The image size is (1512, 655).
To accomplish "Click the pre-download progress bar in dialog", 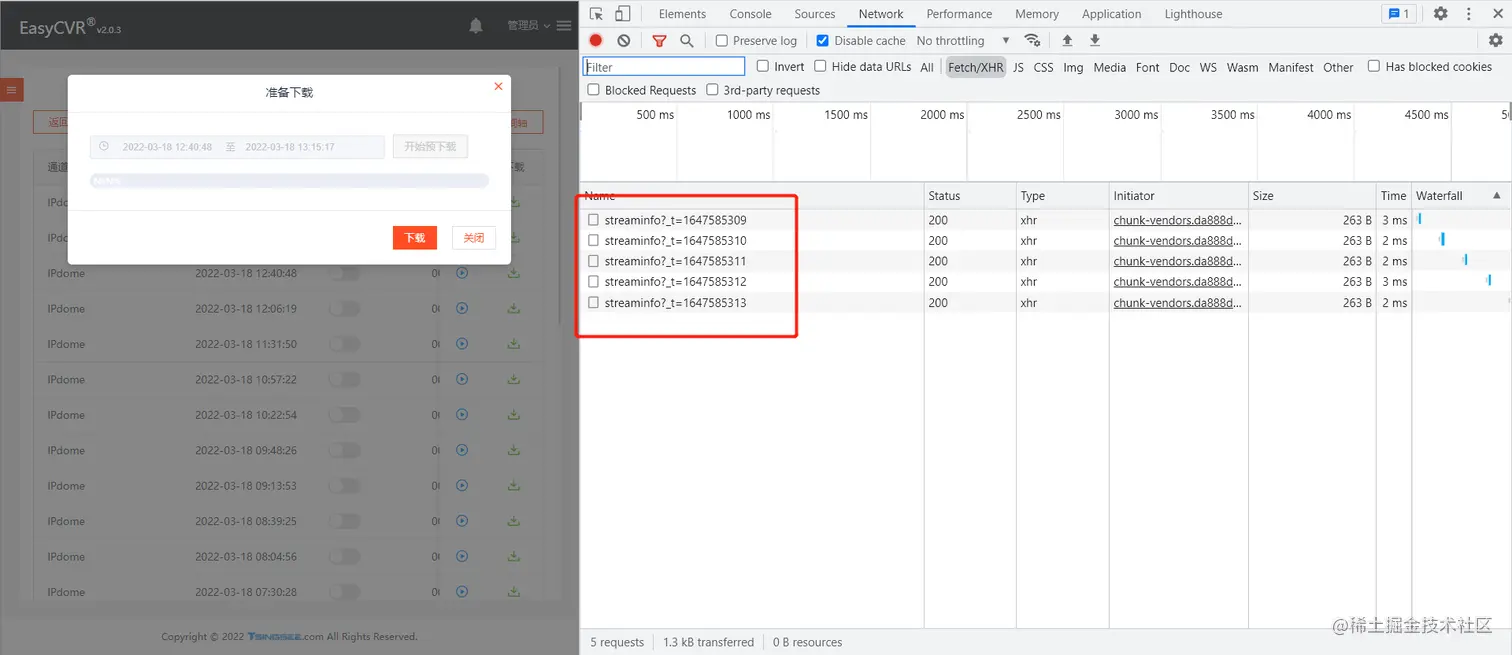I will 289,181.
